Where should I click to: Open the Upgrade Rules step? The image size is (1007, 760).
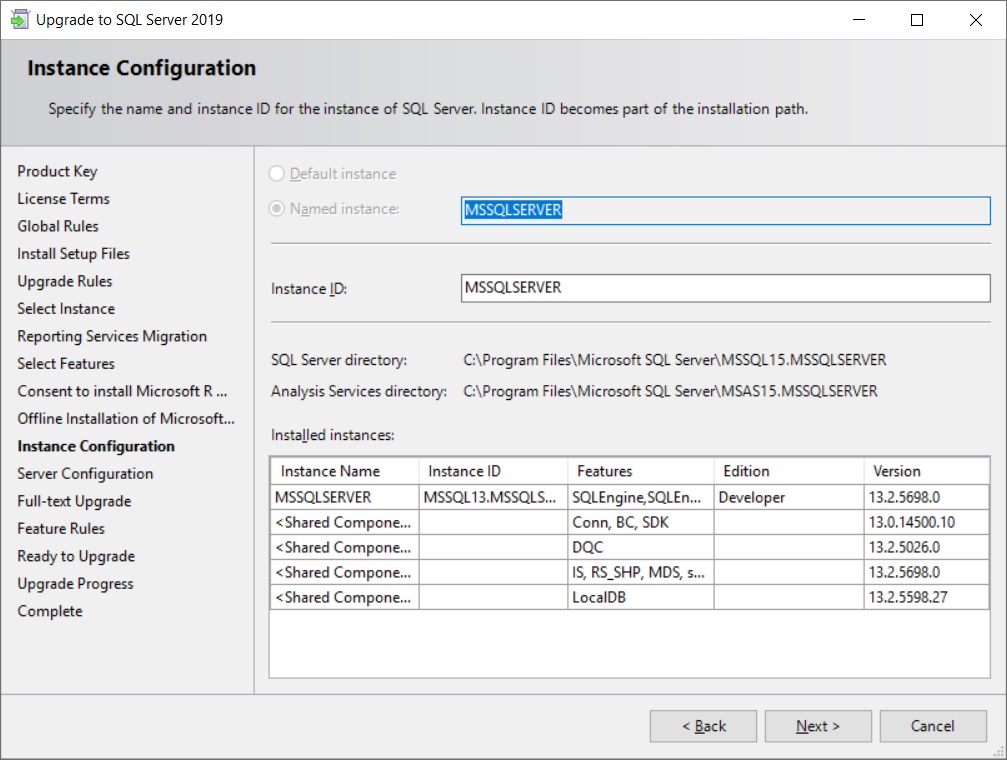[65, 281]
